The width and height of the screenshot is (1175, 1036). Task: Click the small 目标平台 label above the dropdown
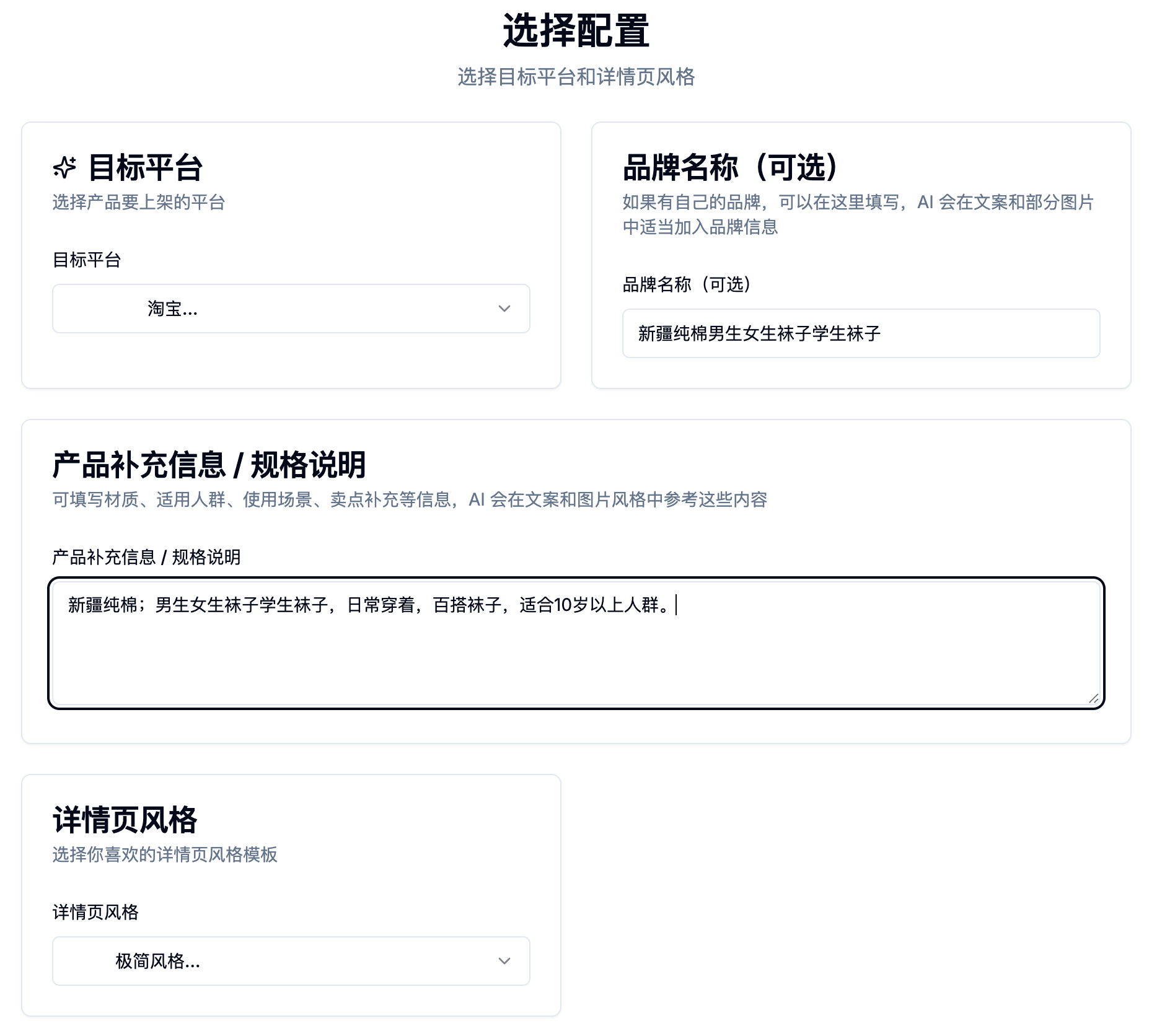tap(87, 260)
